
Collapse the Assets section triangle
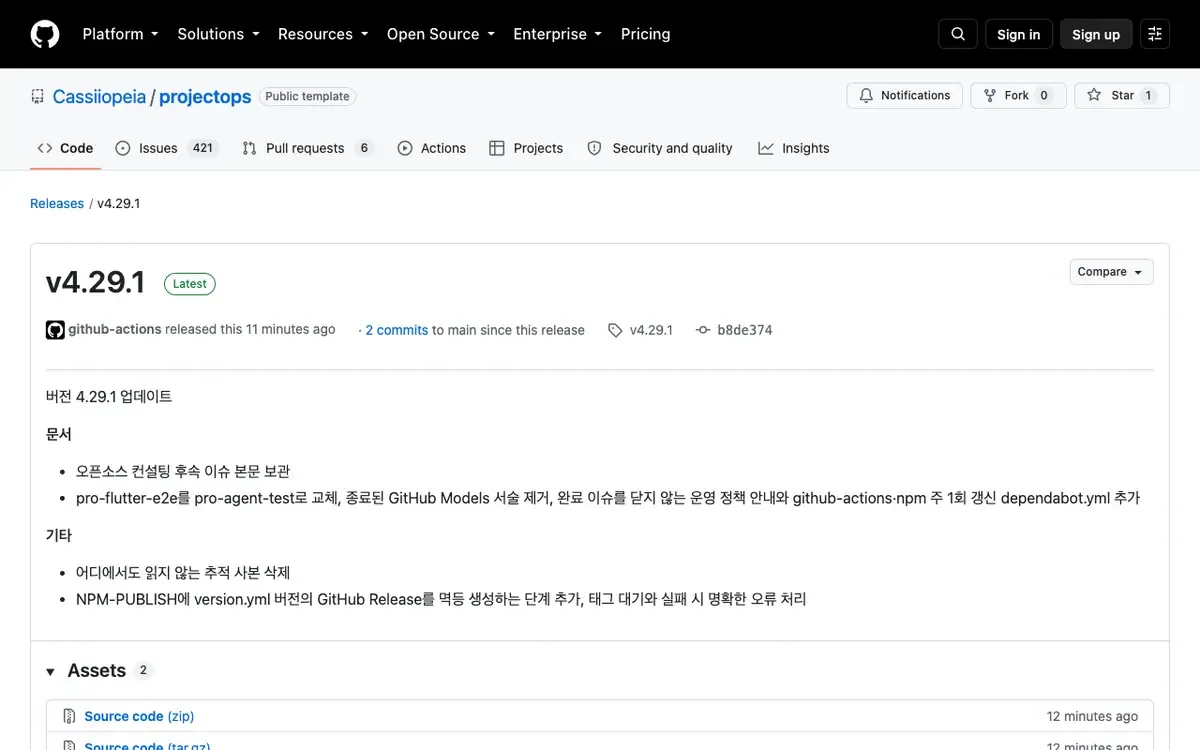pos(50,672)
